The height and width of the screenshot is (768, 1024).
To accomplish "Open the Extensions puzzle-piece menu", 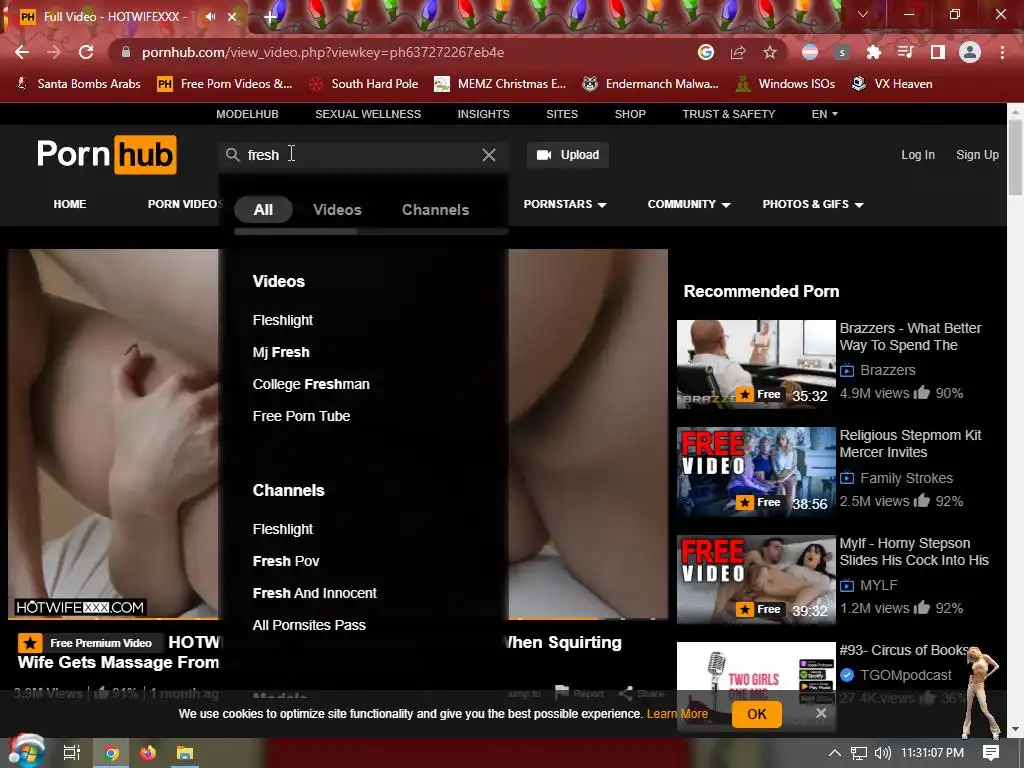I will 873,52.
